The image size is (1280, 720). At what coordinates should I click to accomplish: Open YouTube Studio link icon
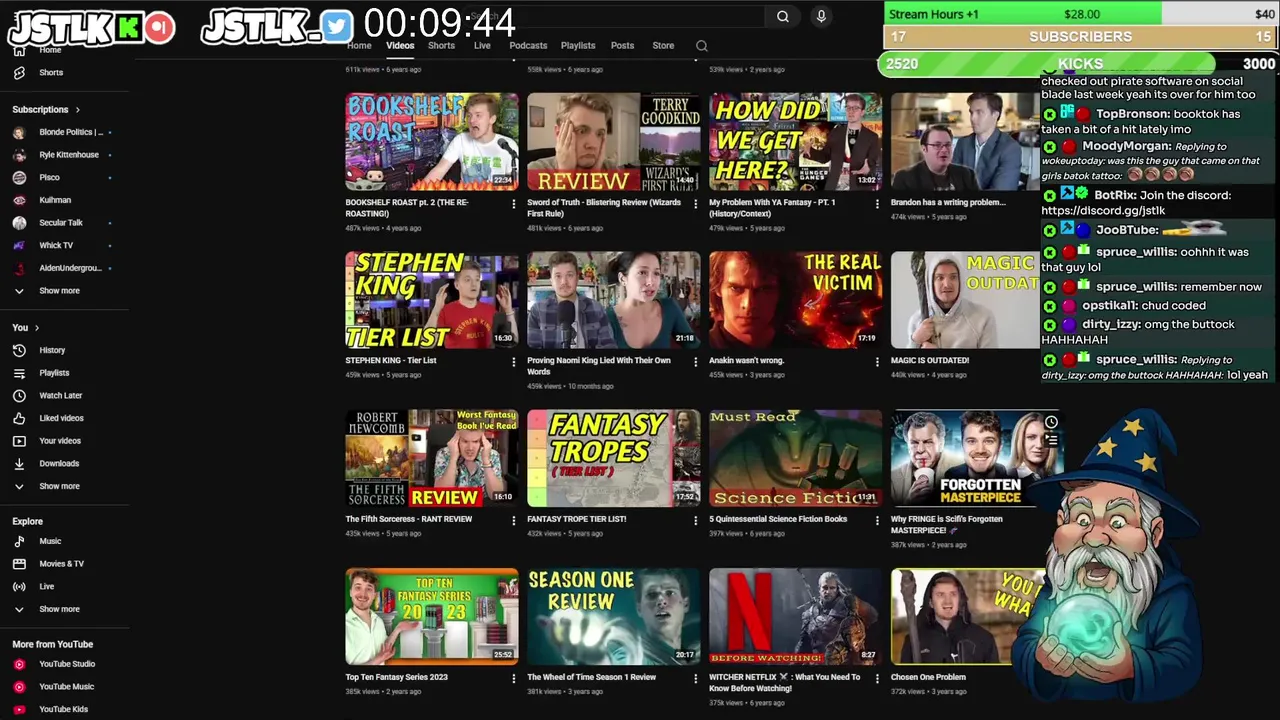(x=19, y=664)
